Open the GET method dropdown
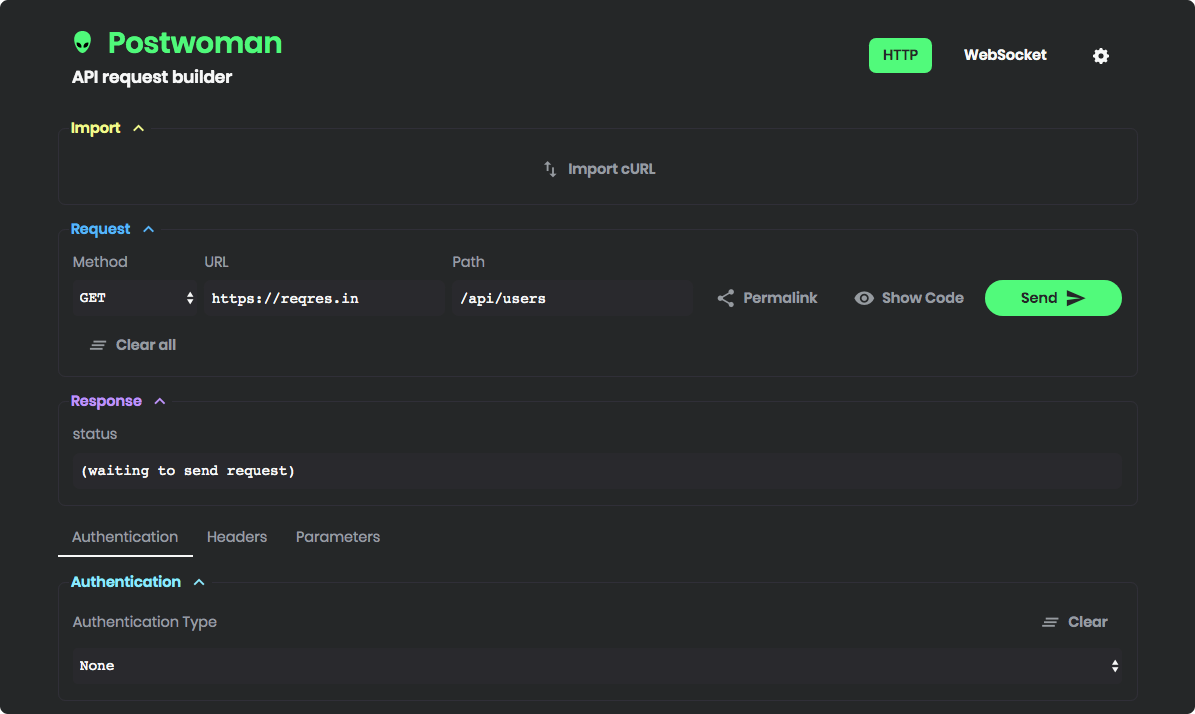 coord(135,298)
